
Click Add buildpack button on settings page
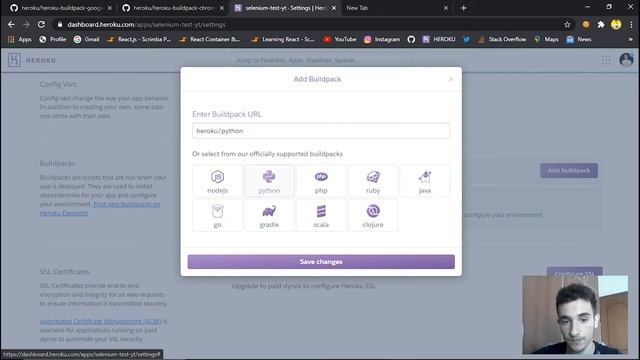(x=569, y=171)
